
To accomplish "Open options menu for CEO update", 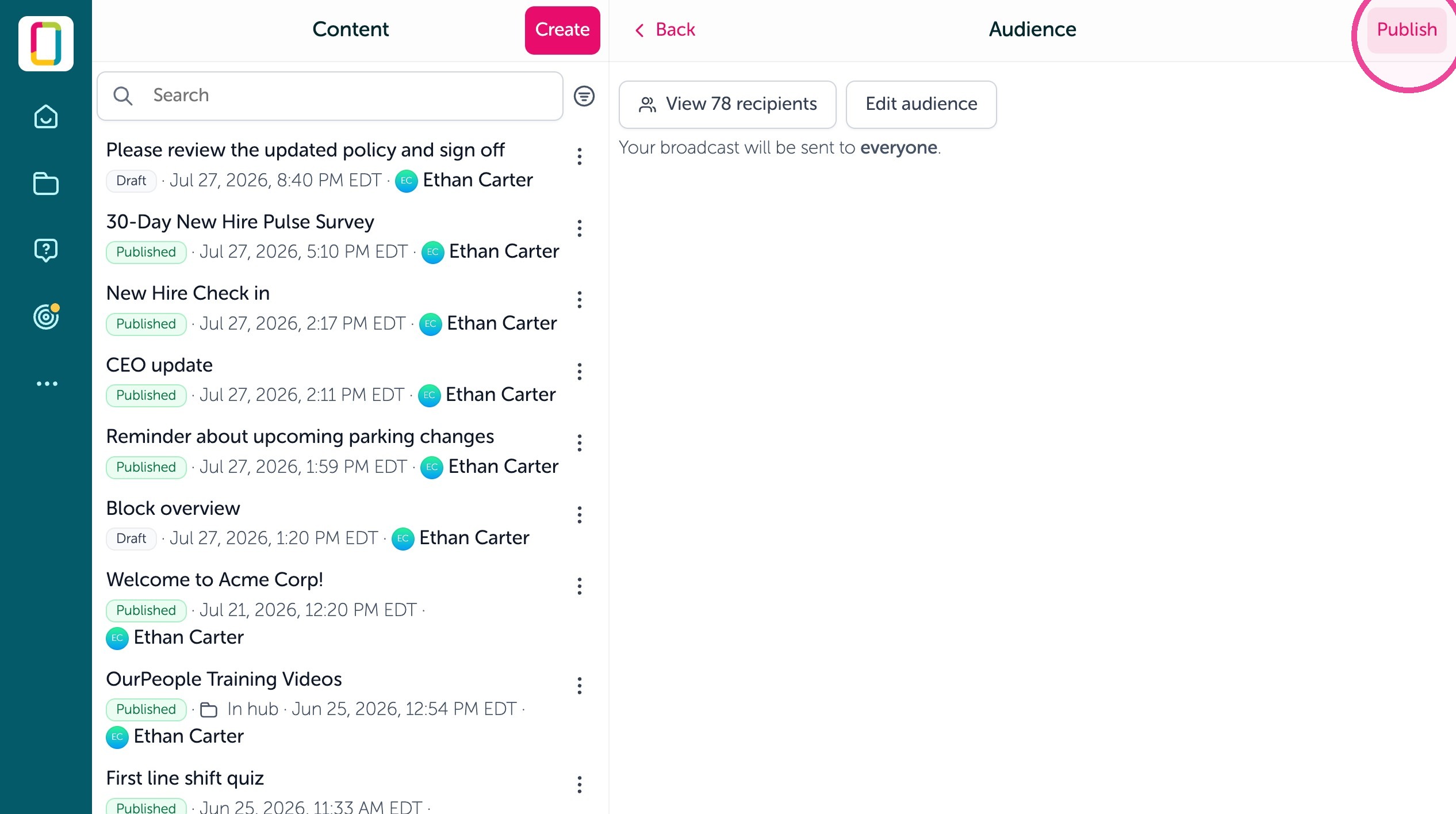I will click(x=579, y=372).
